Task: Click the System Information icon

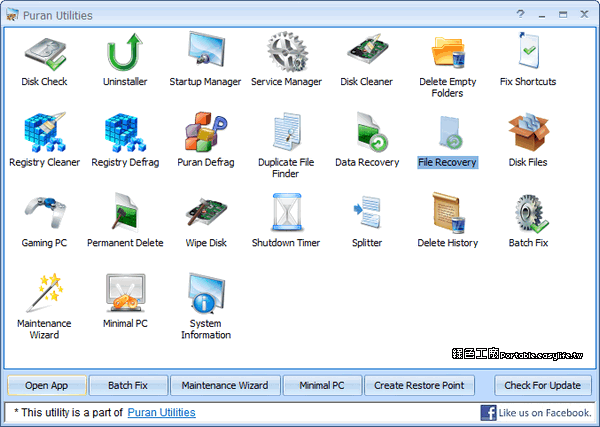Action: point(205,293)
